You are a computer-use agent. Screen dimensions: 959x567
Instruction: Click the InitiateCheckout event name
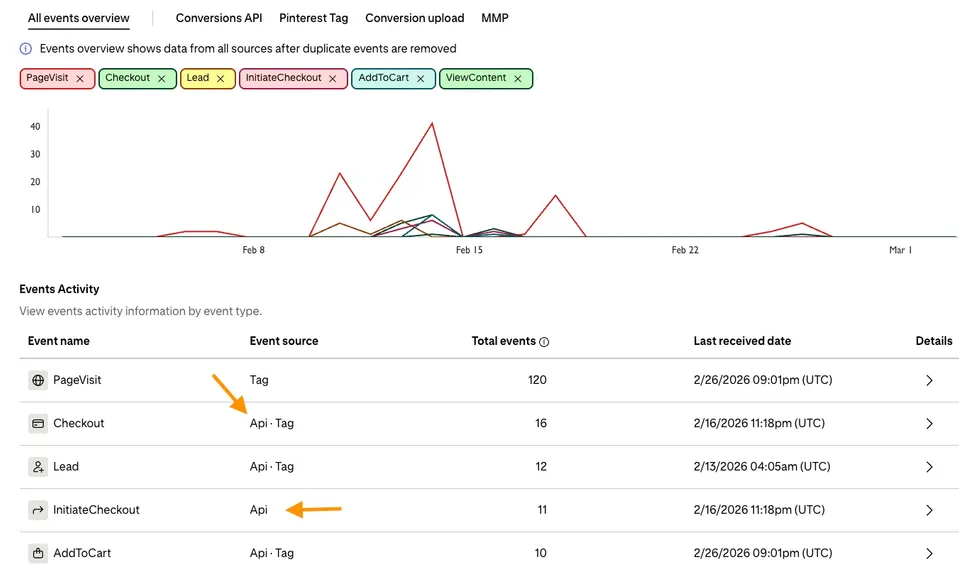[96, 510]
